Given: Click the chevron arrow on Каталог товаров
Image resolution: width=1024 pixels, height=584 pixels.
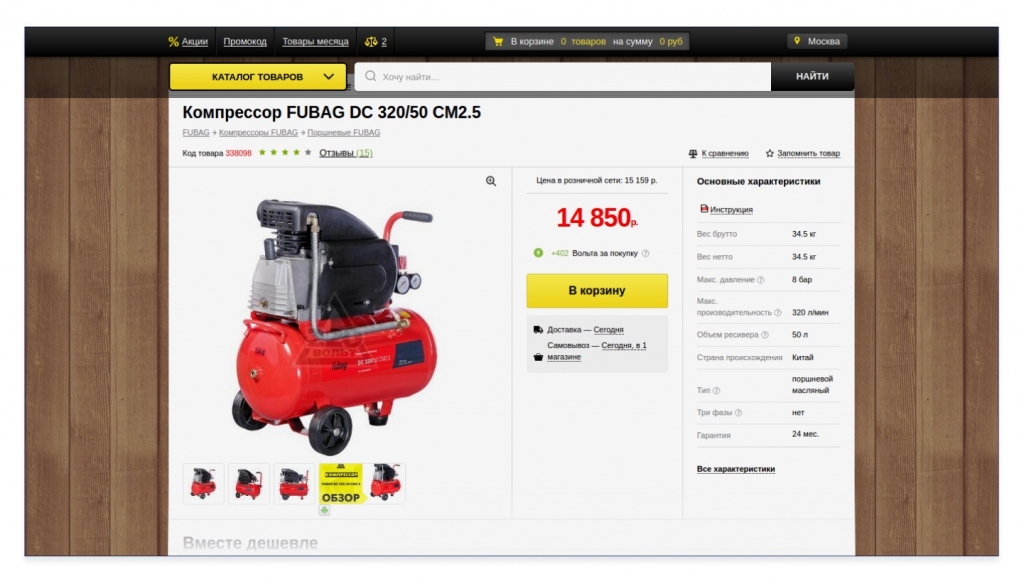Looking at the screenshot, I should pyautogui.click(x=328, y=76).
